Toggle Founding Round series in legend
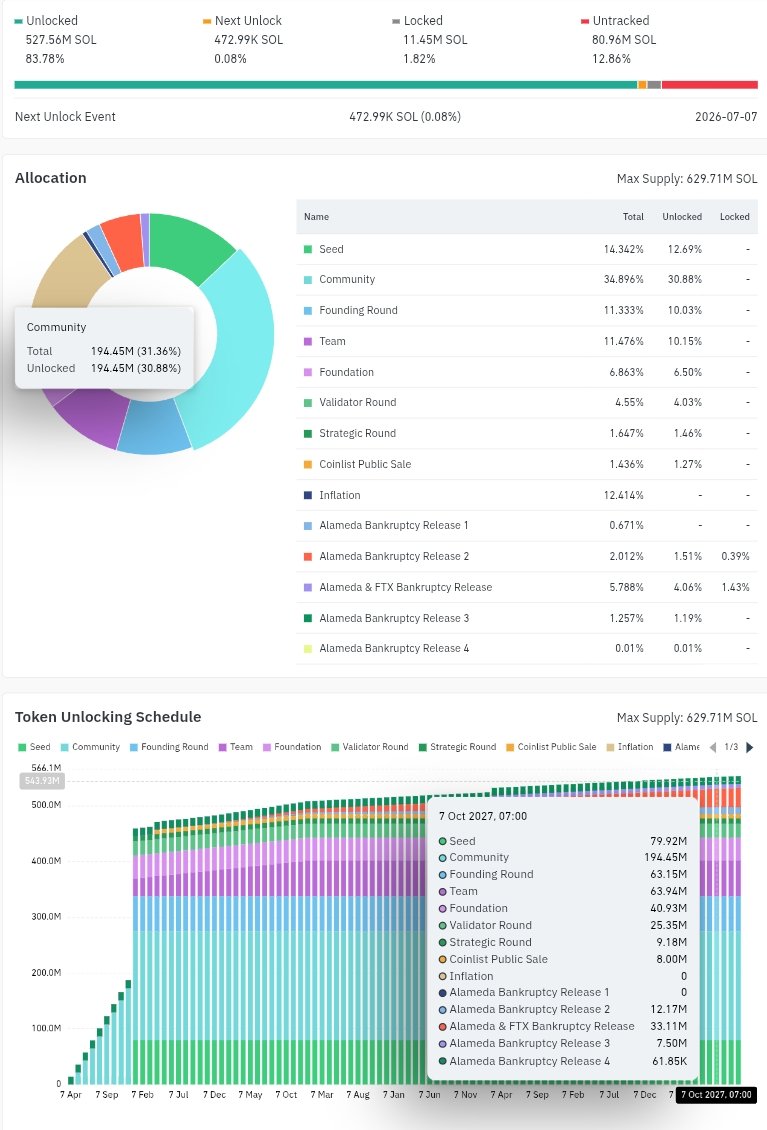Viewport: 767px width, 1130px height. pyautogui.click(x=169, y=747)
